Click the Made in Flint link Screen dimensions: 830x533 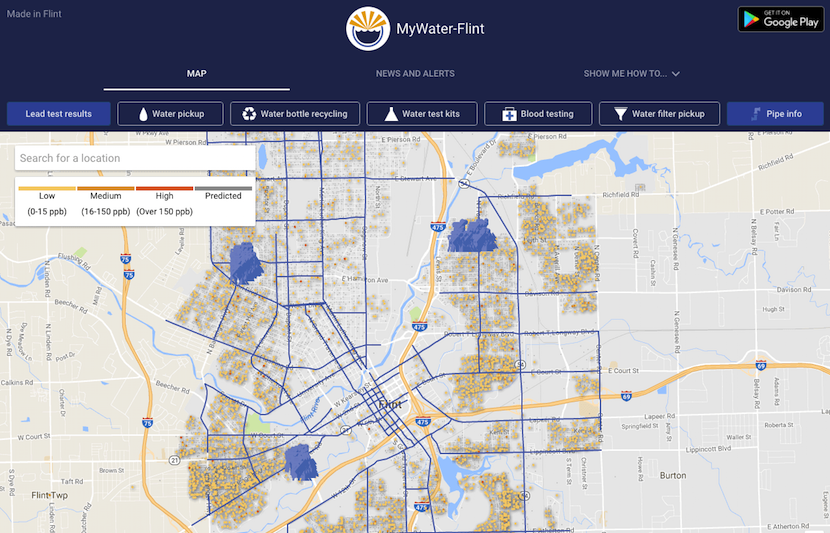[x=36, y=14]
